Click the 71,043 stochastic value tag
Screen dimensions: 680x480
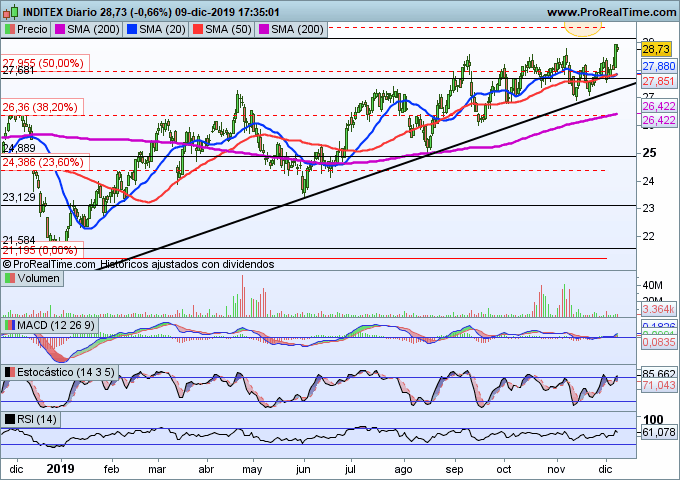pos(659,385)
